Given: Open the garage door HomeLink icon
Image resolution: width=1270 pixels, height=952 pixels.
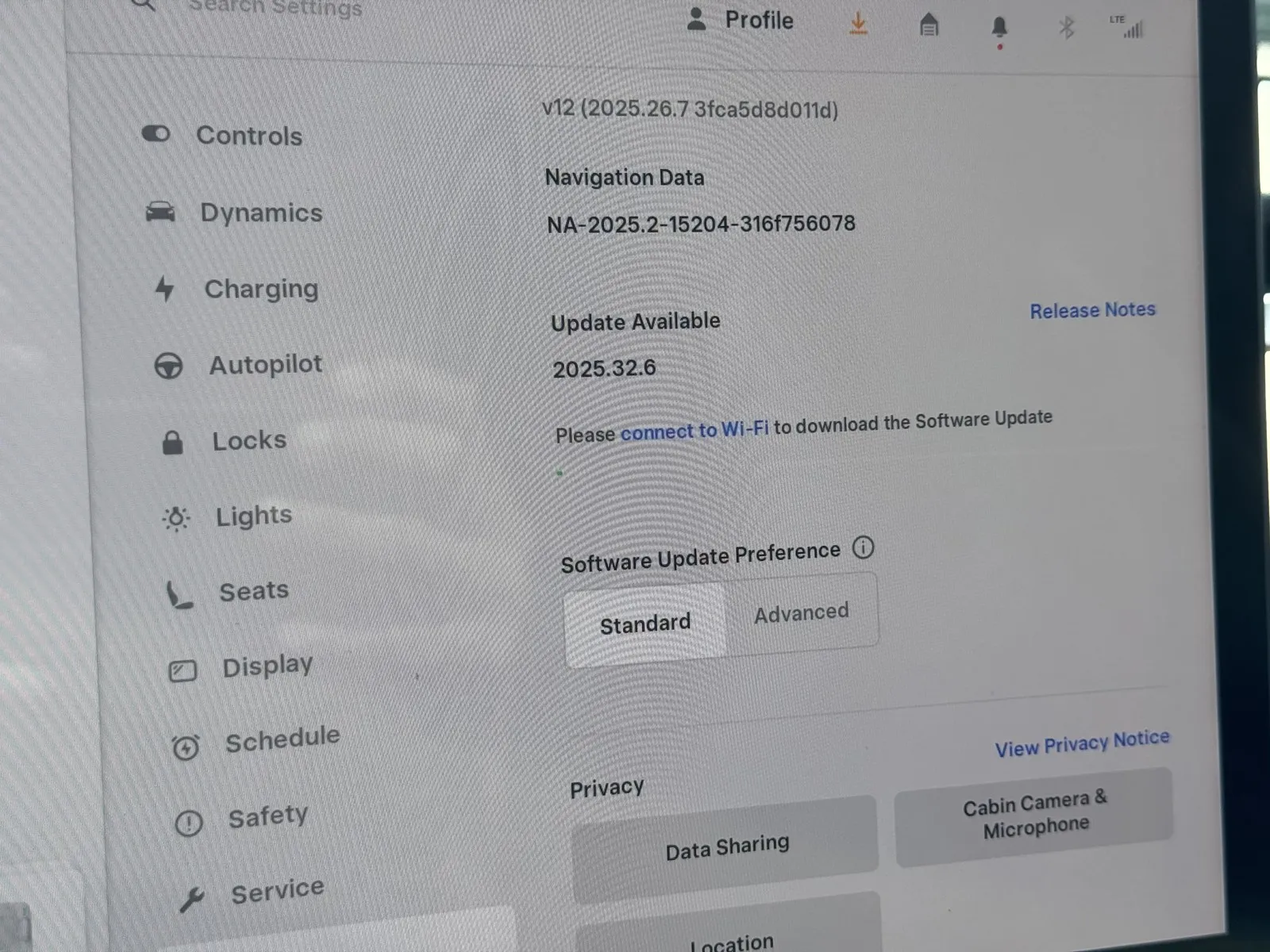Looking at the screenshot, I should 929,26.
